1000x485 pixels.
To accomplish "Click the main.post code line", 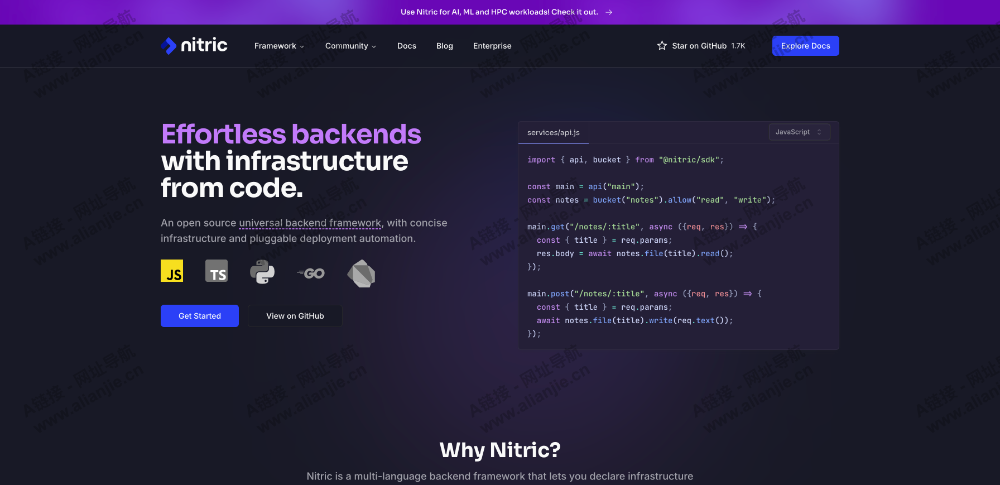I will click(x=644, y=294).
